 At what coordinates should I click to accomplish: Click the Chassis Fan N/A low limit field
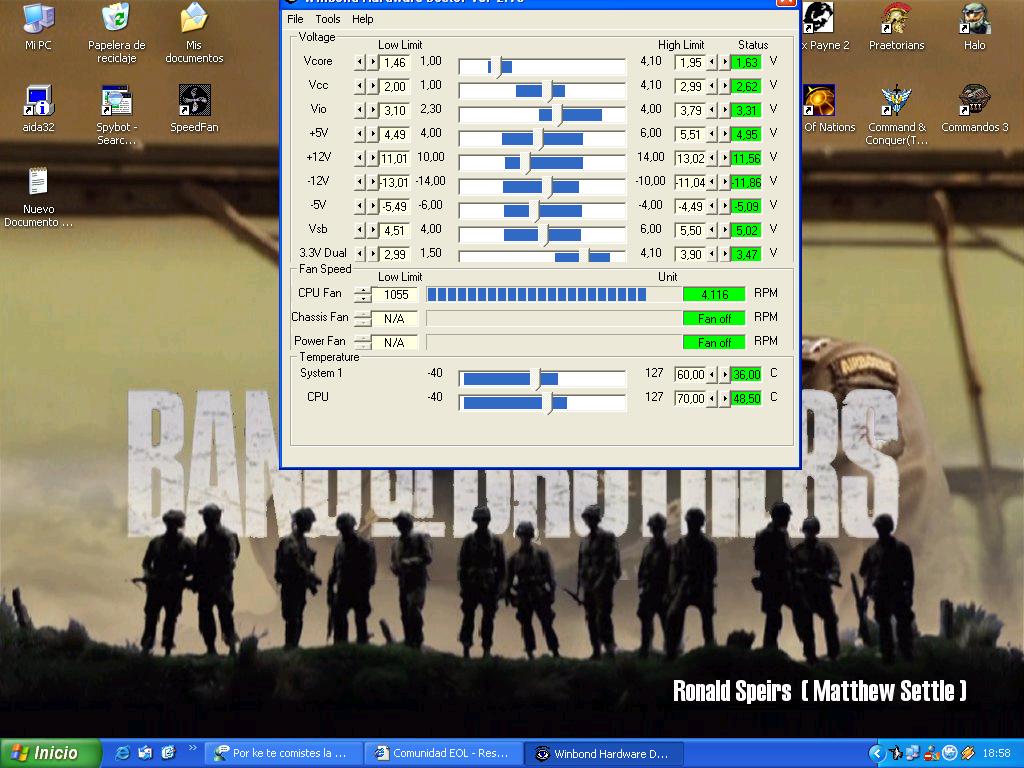395,319
